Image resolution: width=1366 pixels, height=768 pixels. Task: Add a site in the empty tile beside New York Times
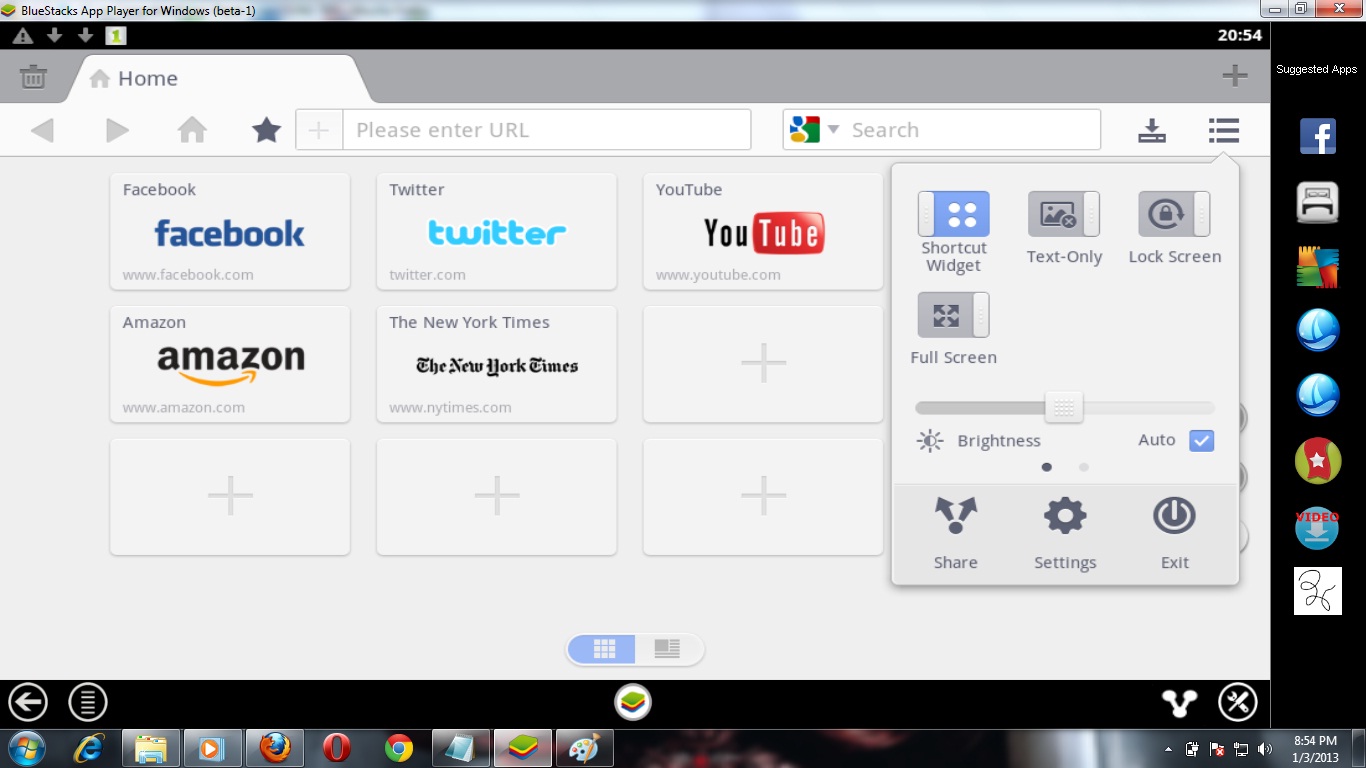(763, 364)
